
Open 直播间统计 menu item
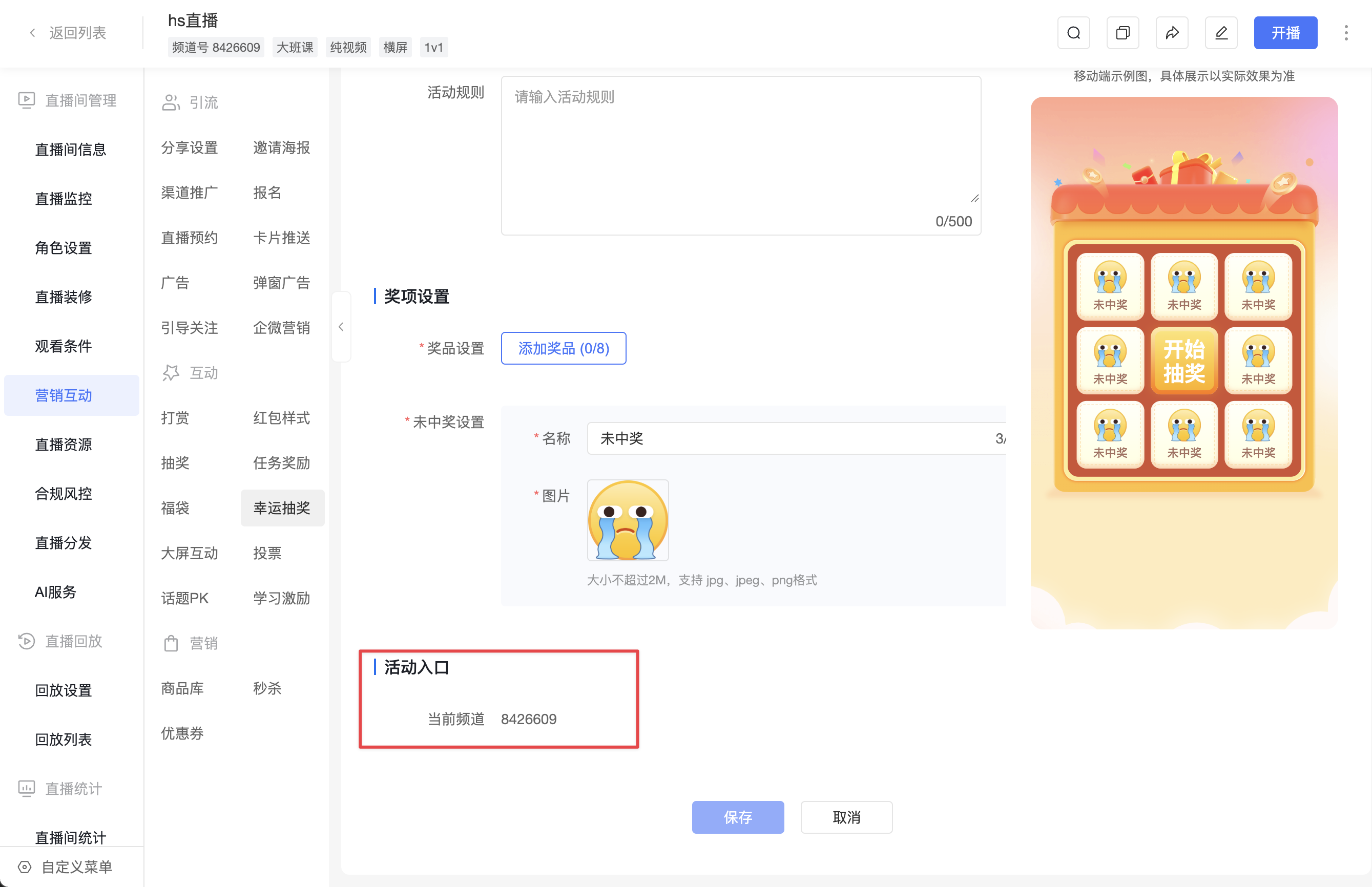pos(71,837)
